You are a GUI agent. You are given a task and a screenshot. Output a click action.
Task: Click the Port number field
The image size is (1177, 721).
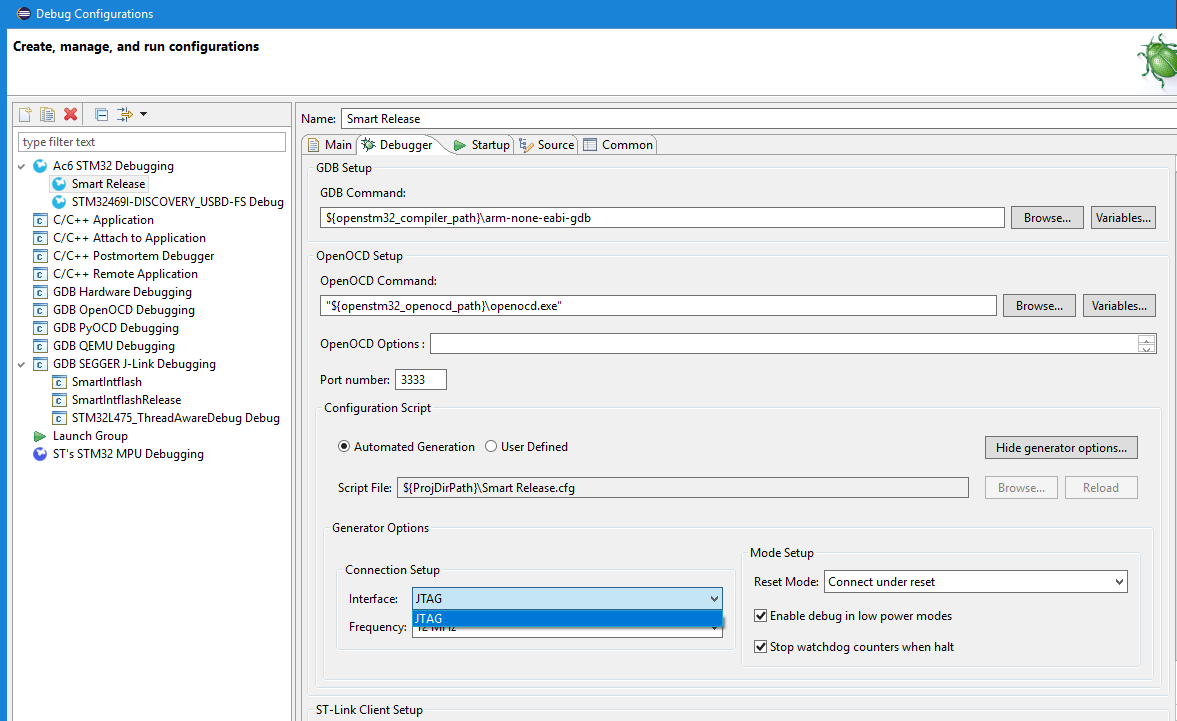(421, 380)
